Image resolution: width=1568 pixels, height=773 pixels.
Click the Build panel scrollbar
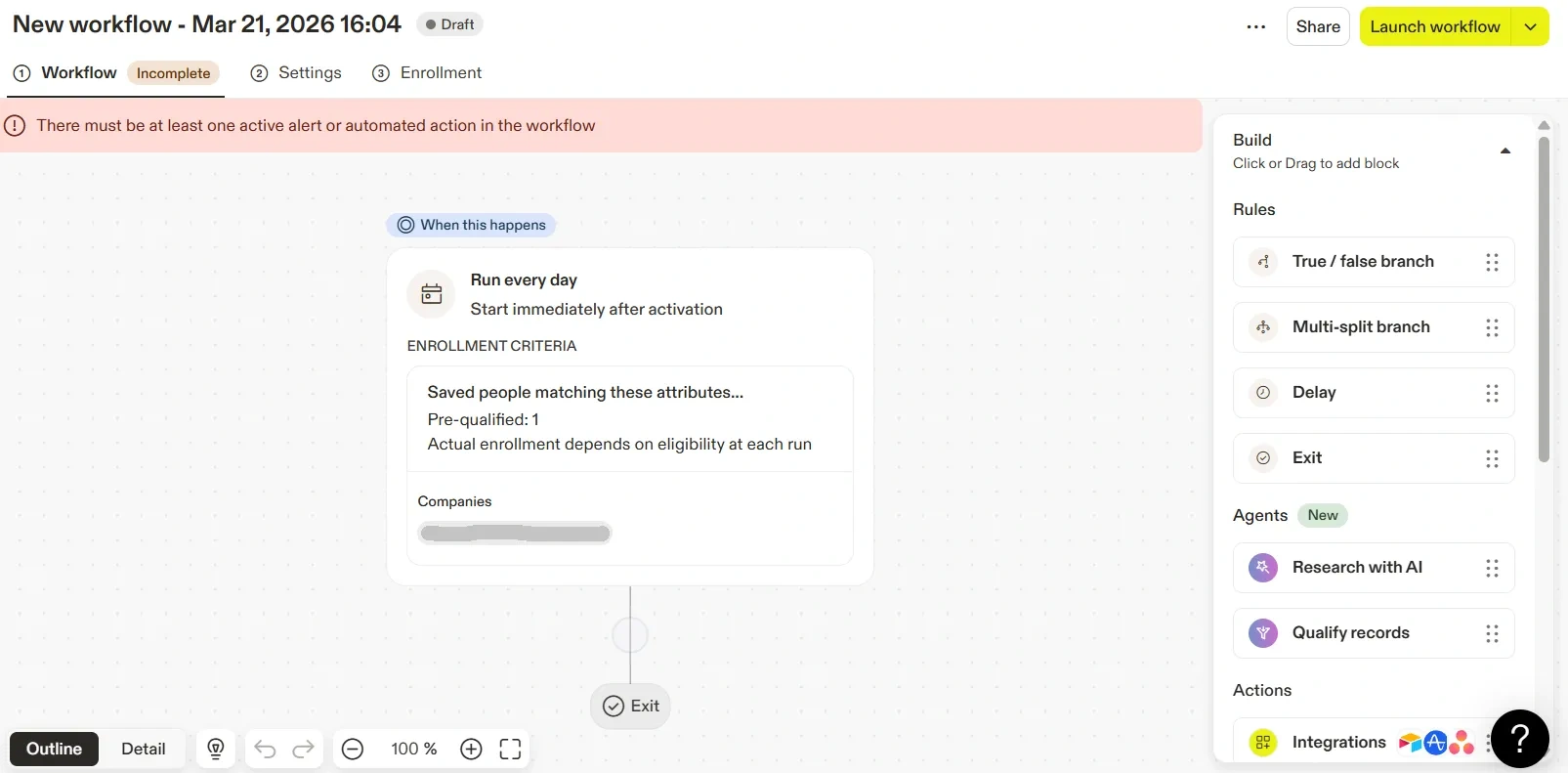coord(1544,293)
